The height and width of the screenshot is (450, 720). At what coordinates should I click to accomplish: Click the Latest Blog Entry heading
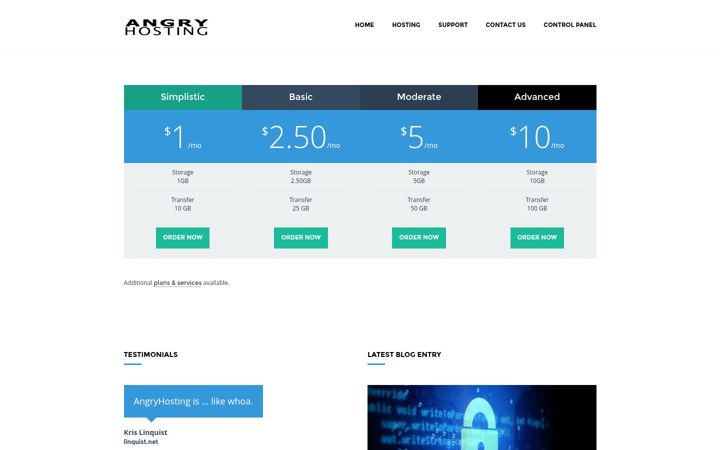pyautogui.click(x=404, y=354)
